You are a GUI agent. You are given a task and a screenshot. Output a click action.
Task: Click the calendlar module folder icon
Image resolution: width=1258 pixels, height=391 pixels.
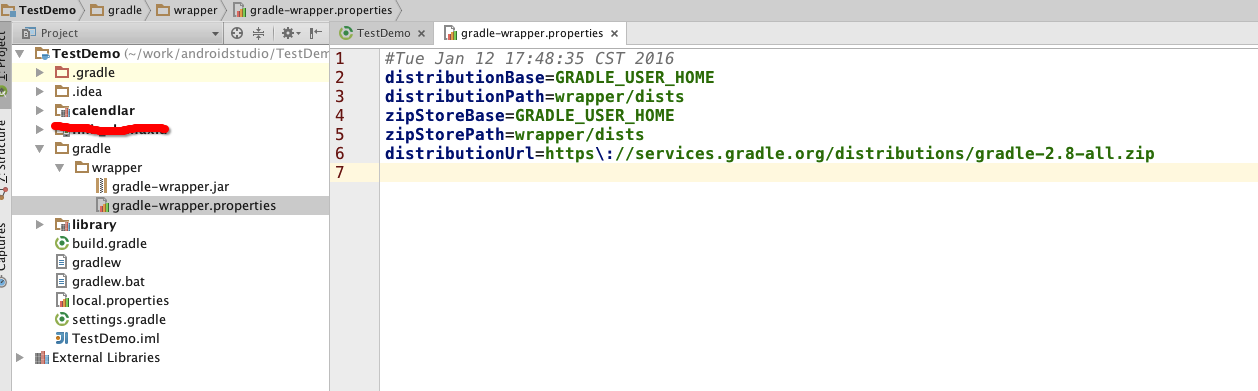click(61, 110)
